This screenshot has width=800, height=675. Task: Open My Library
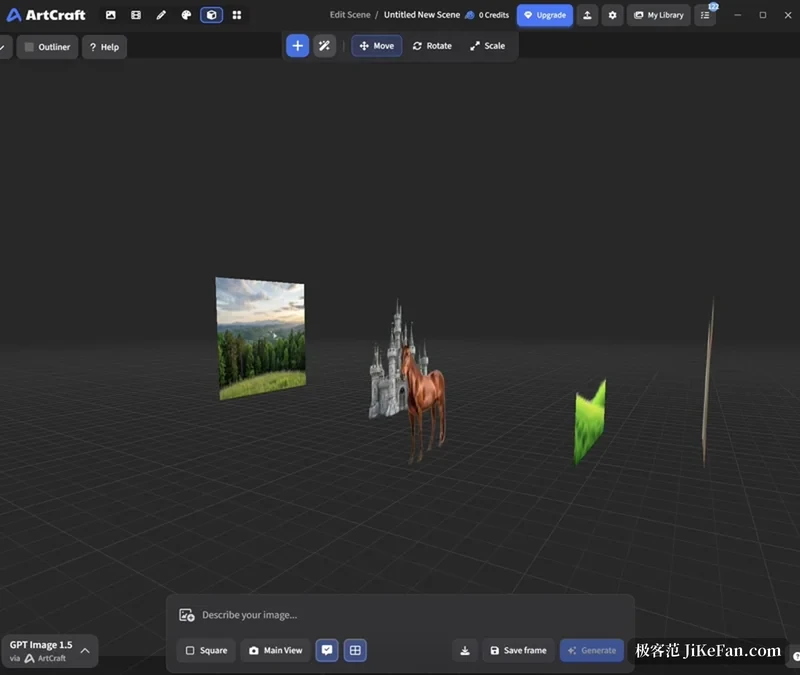659,15
